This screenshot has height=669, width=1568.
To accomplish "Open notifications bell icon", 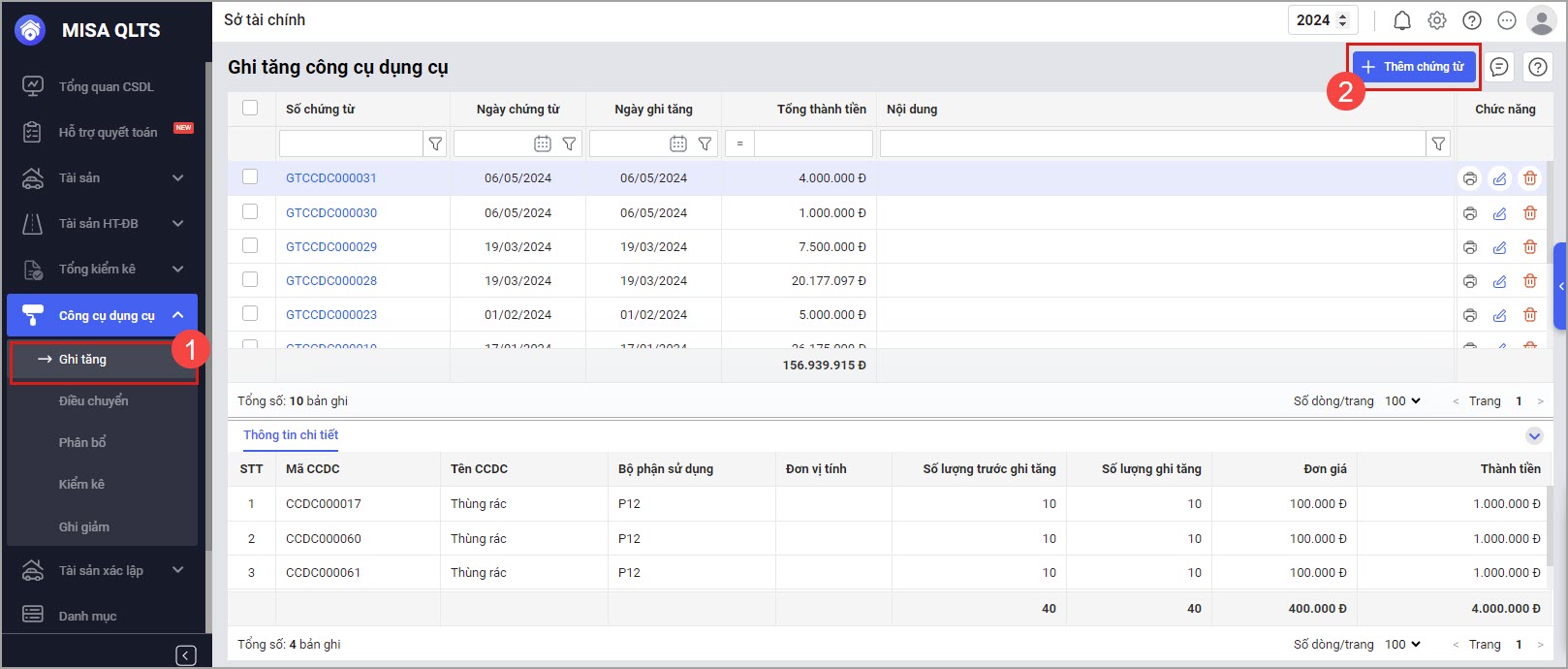I will [x=1401, y=20].
